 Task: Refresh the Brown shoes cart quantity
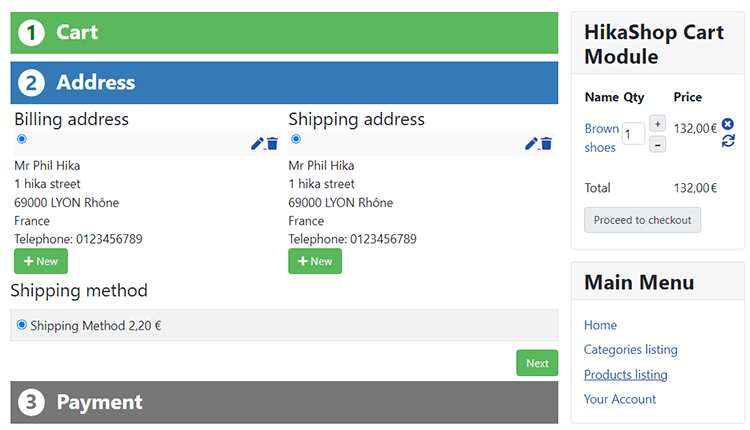pyautogui.click(x=728, y=141)
